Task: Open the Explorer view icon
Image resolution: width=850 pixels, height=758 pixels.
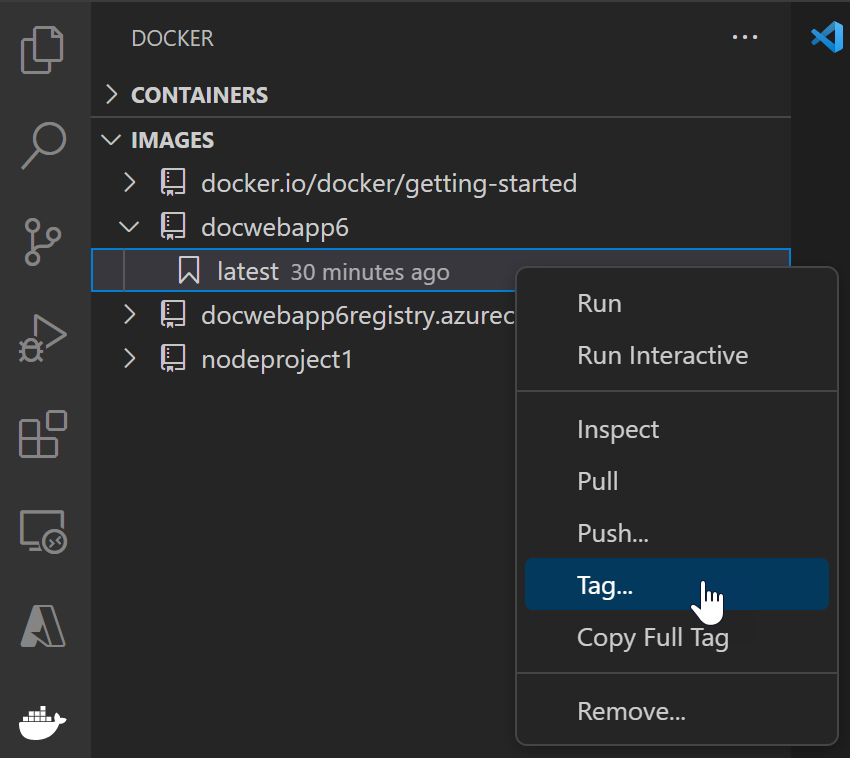Action: pos(42,49)
